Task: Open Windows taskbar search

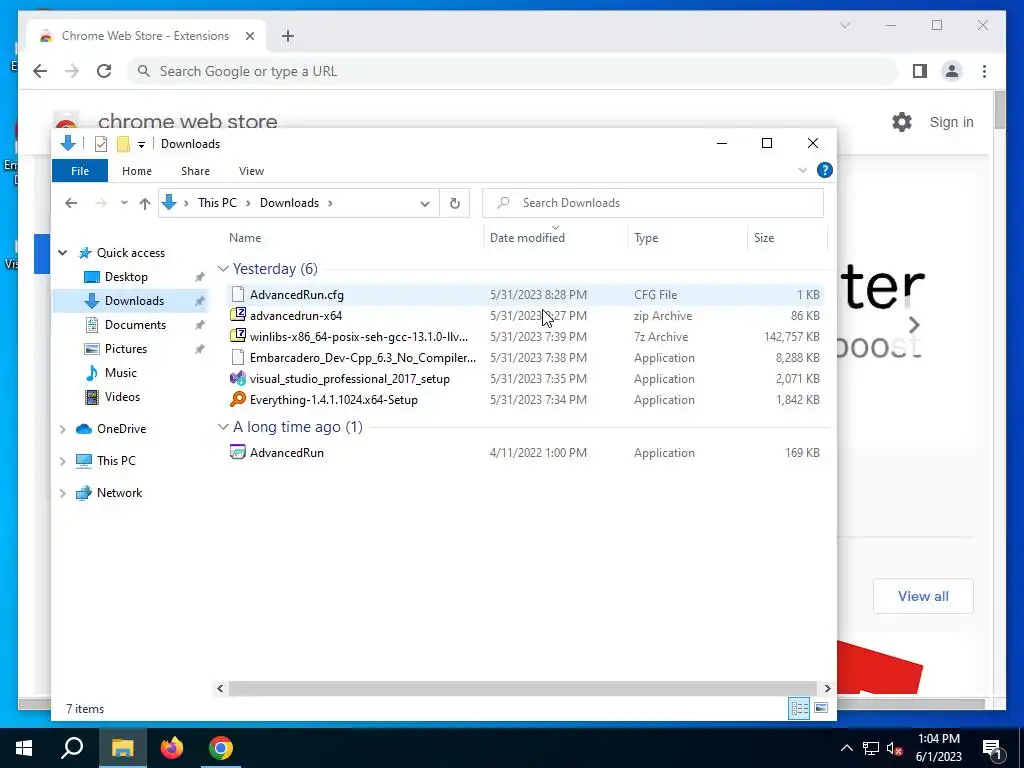Action: [72, 748]
